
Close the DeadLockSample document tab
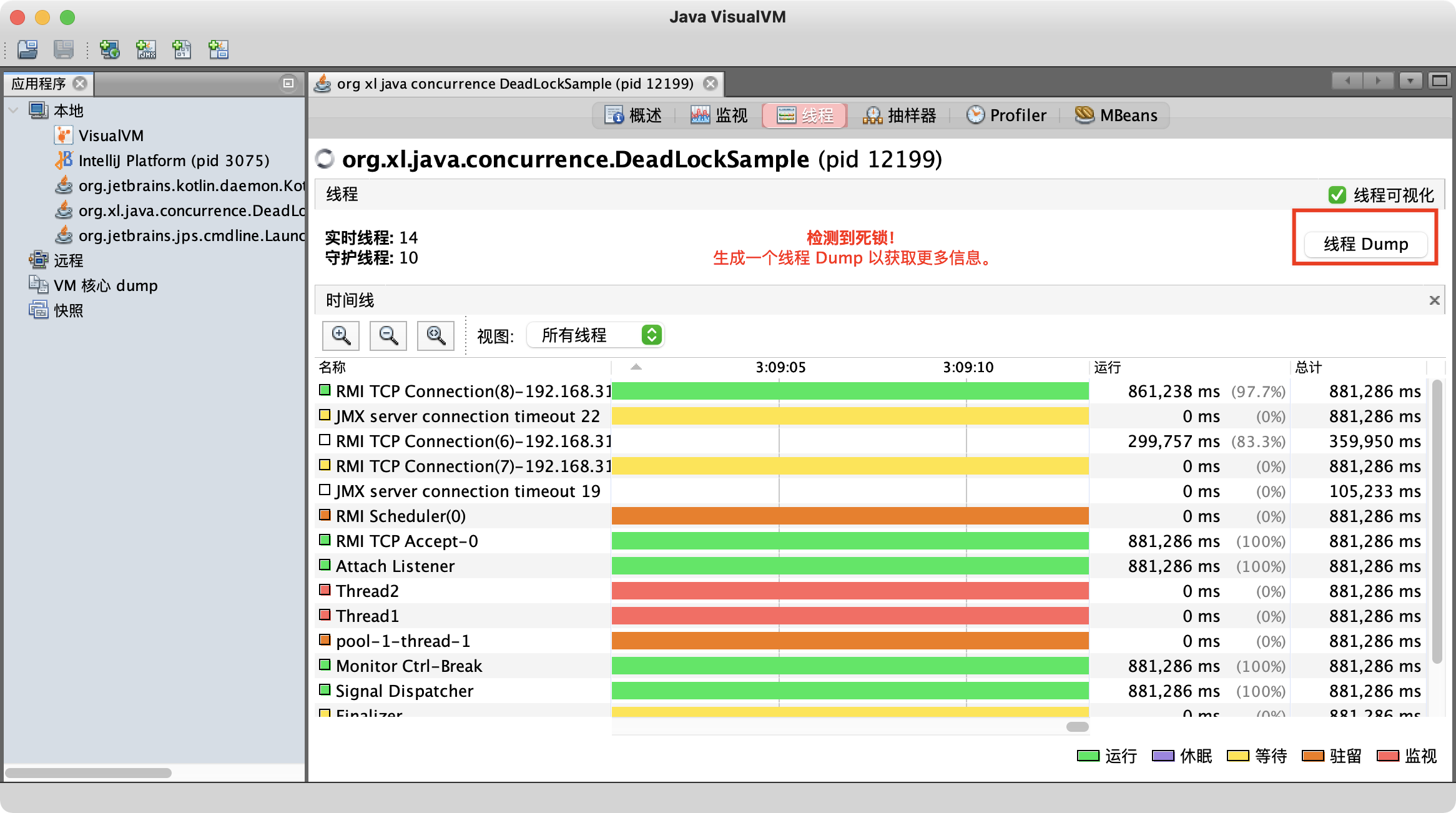pyautogui.click(x=711, y=83)
